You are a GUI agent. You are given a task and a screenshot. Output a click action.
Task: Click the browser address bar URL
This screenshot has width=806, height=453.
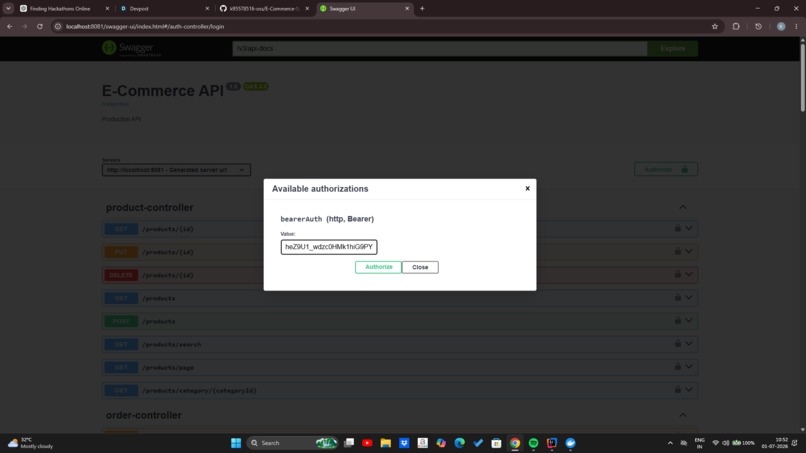click(x=145, y=26)
